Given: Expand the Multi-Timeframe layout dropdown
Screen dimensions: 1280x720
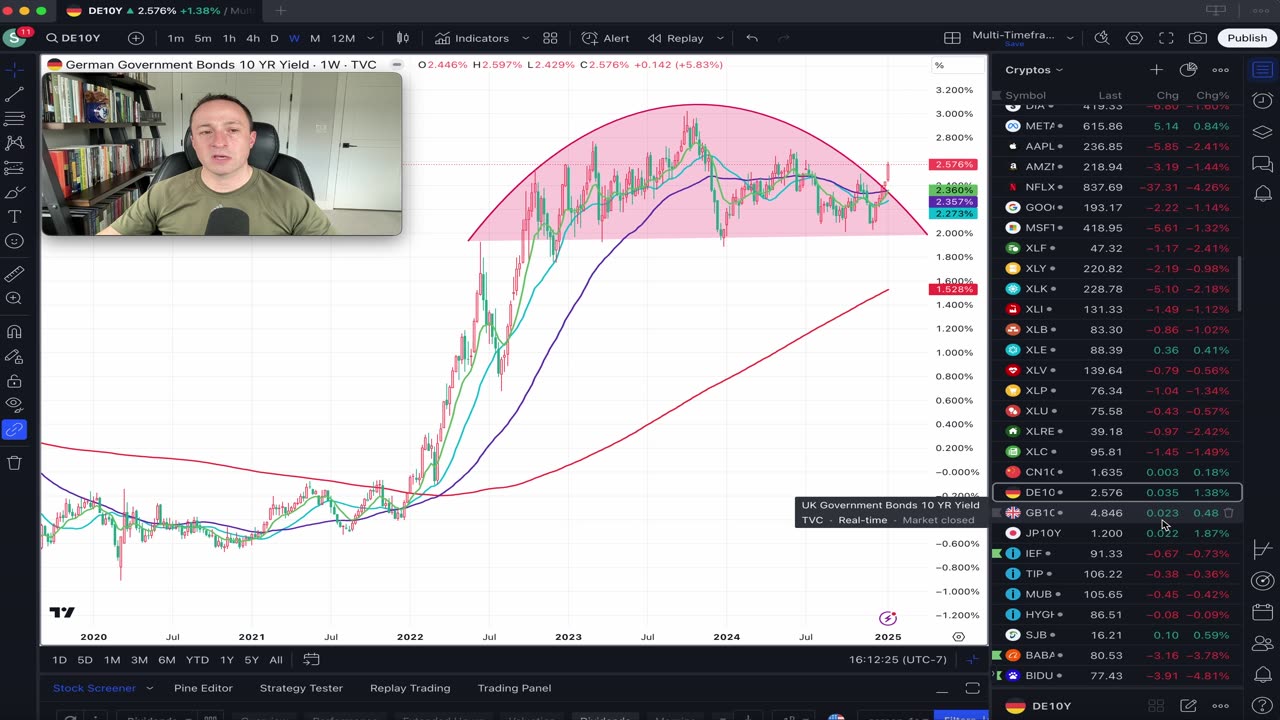Looking at the screenshot, I should click(x=1072, y=38).
